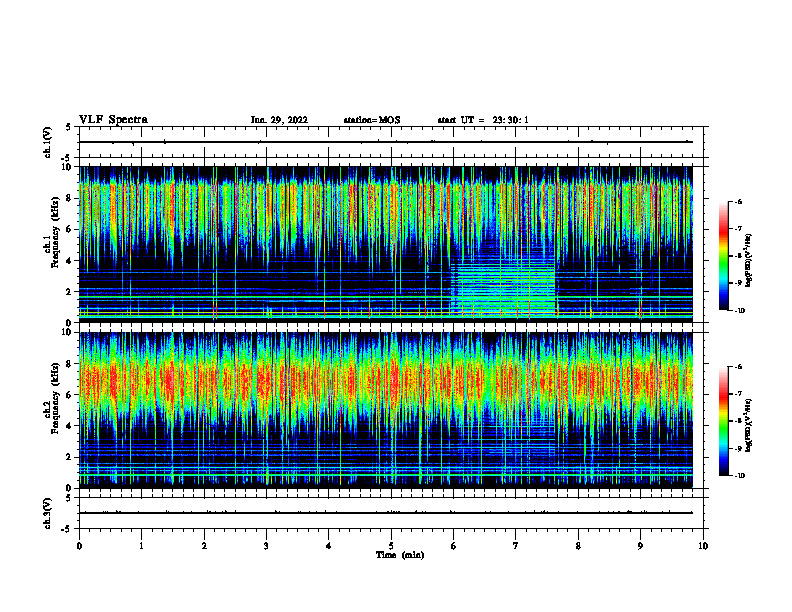The width and height of the screenshot is (792, 612).
Task: Click the "7" tick on the time axis
Action: coord(516,546)
